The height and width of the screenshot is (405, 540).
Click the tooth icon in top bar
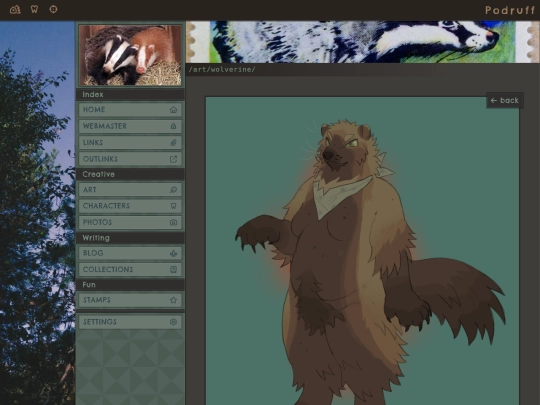pyautogui.click(x=34, y=9)
